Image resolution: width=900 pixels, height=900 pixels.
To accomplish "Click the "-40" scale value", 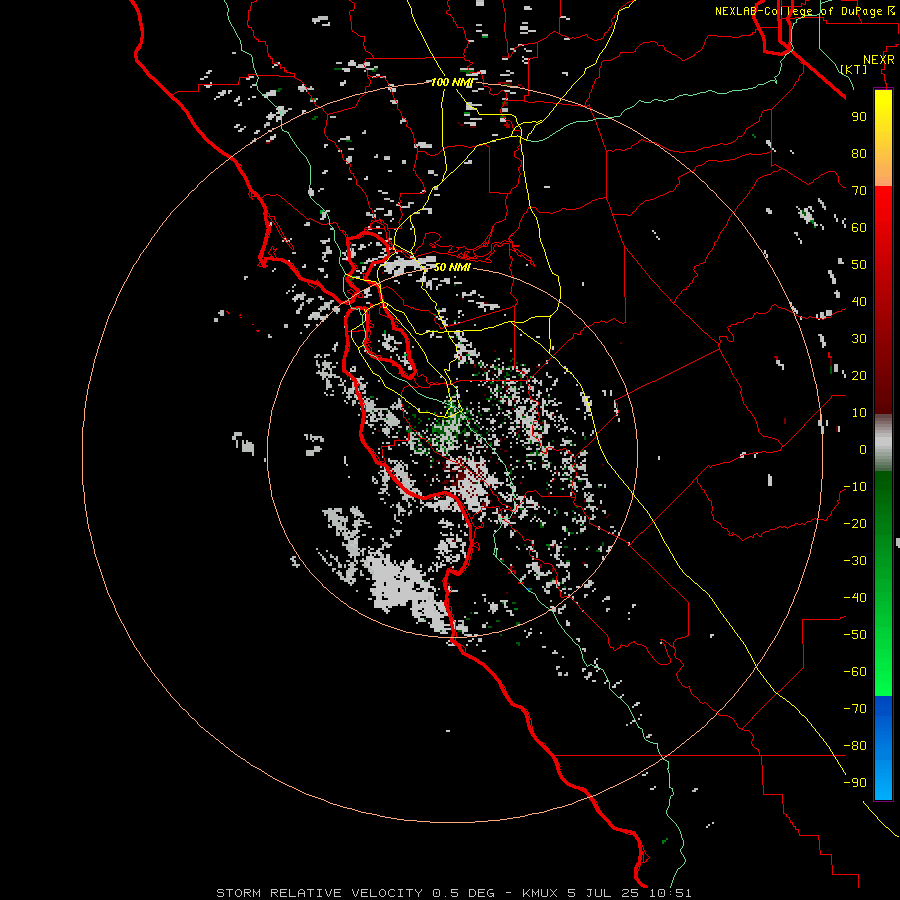I will pos(855,598).
